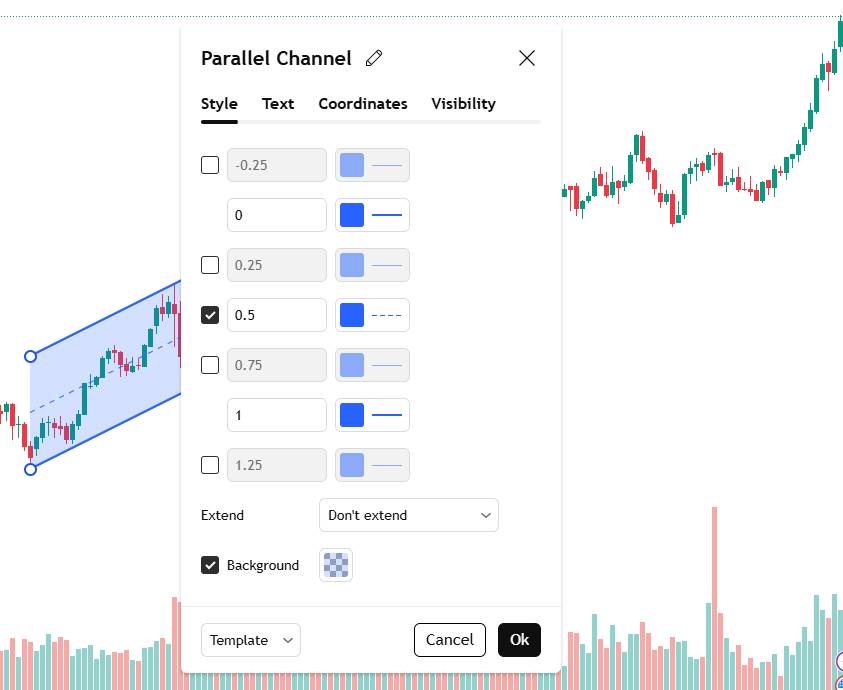This screenshot has height=690, width=843.
Task: Uncheck the 0.5 level checkbox
Action: [x=210, y=315]
